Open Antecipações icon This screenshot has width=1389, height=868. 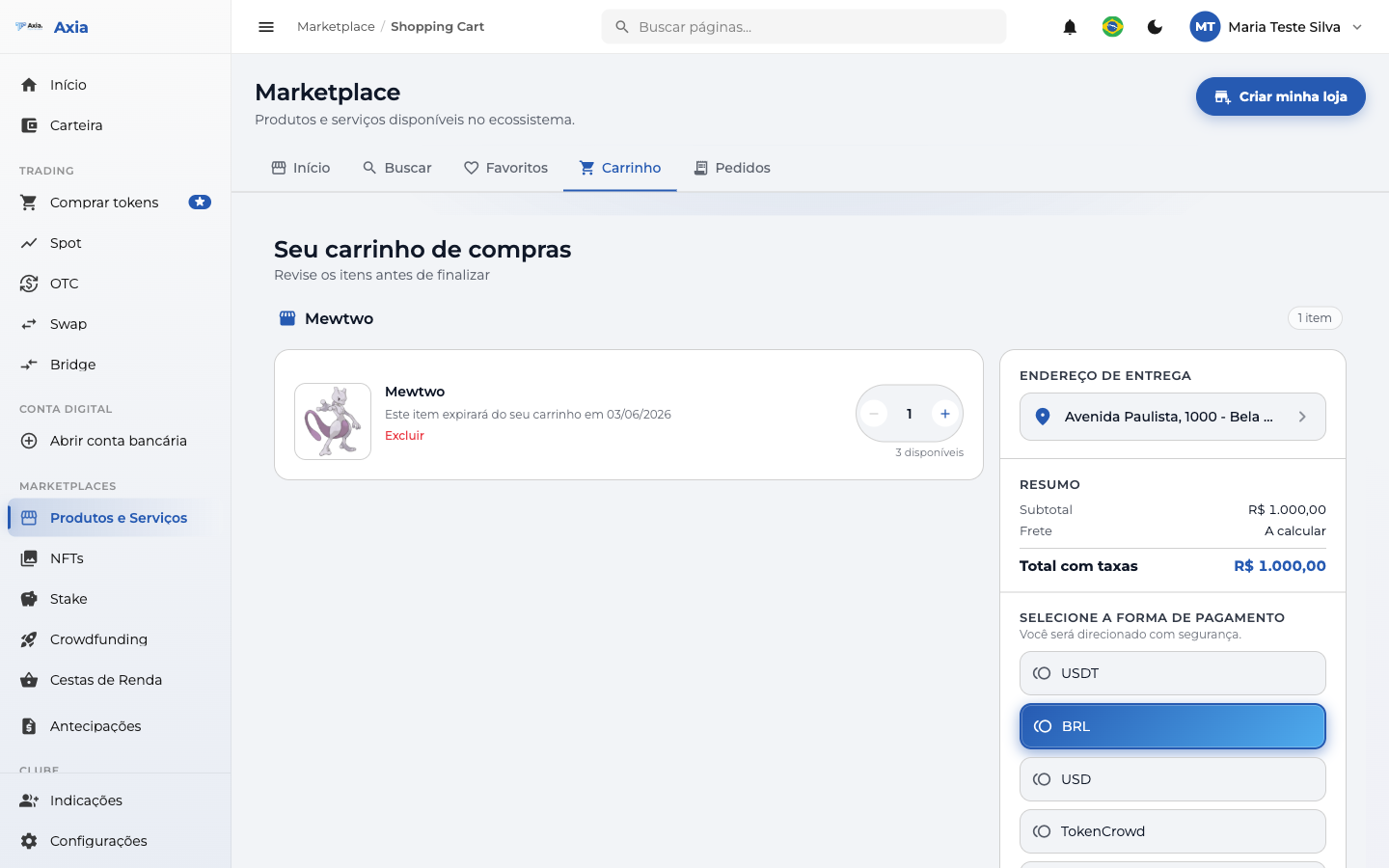pyautogui.click(x=29, y=726)
